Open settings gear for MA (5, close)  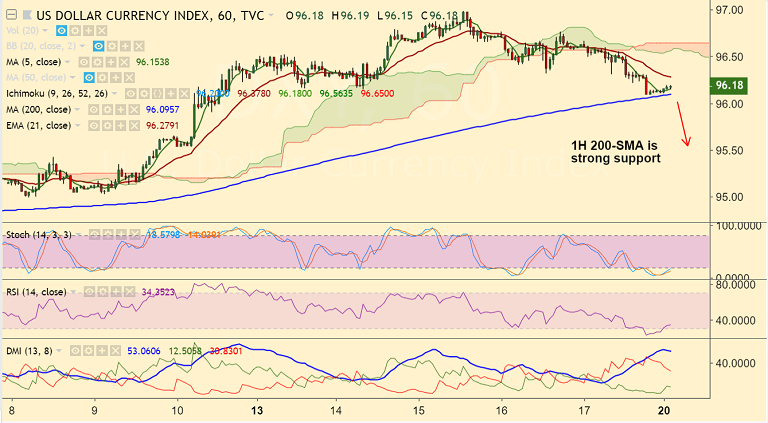(x=97, y=62)
